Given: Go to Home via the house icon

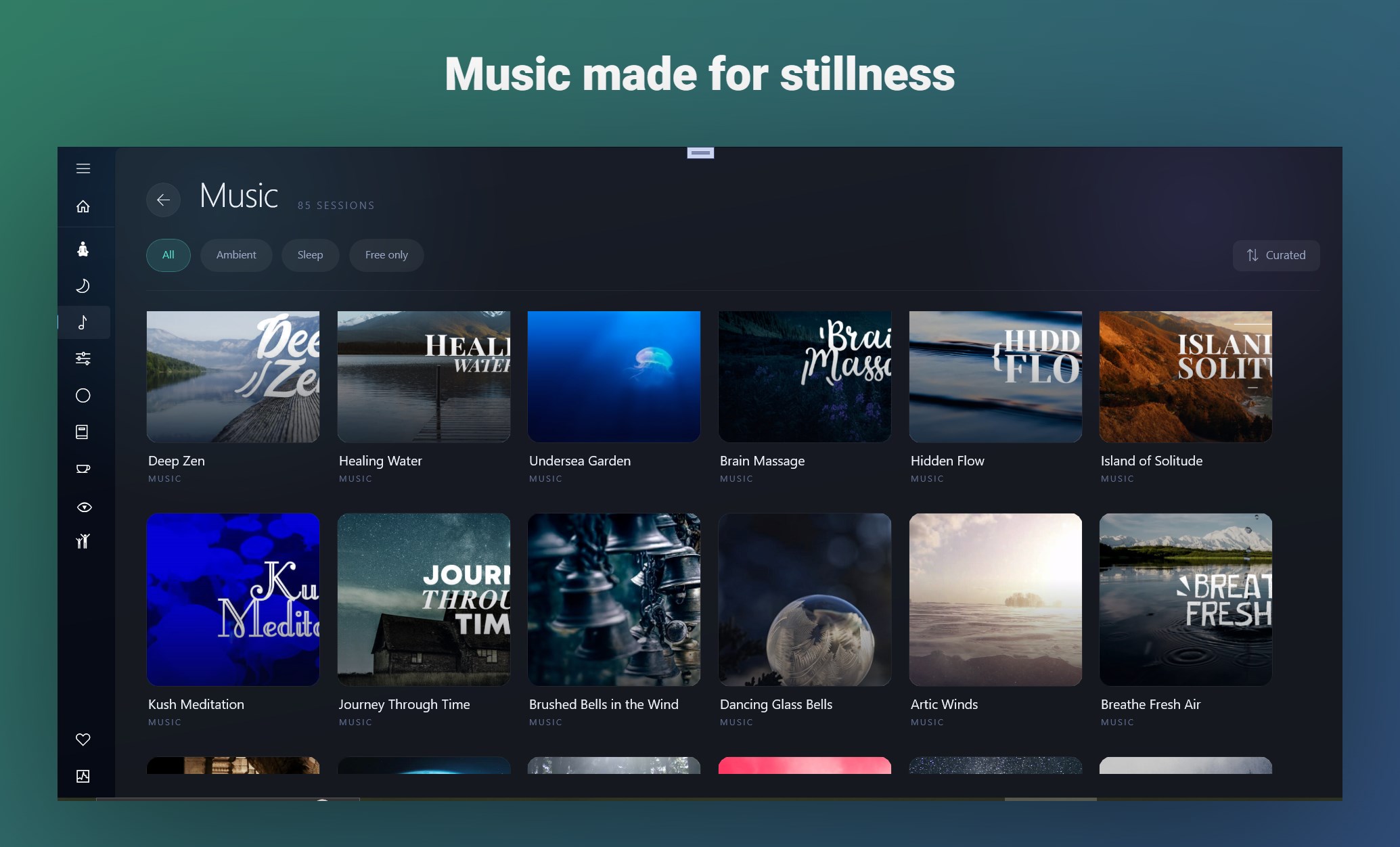Looking at the screenshot, I should [83, 206].
